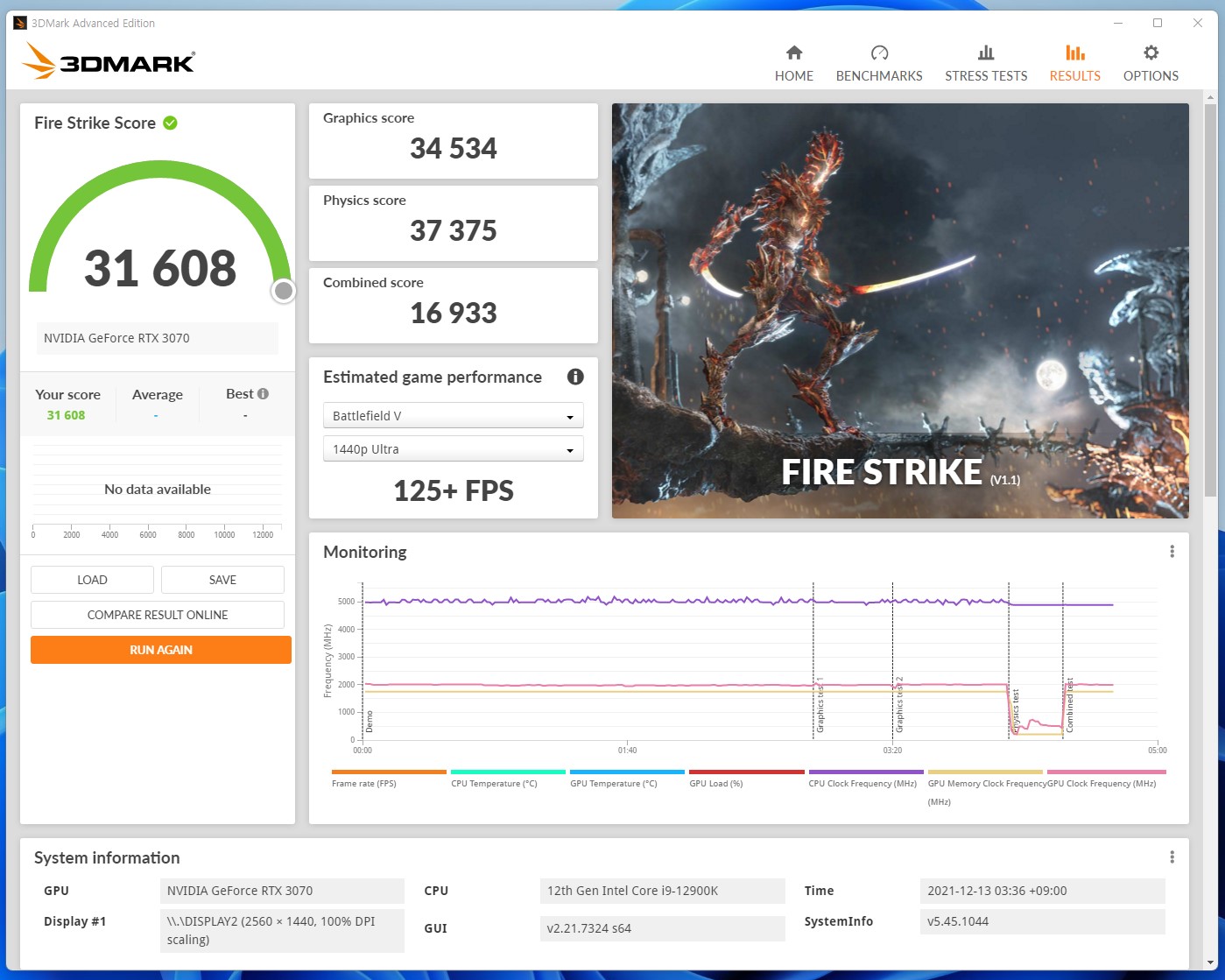The image size is (1225, 980).
Task: Toggle GPU Clock Frequency legend series
Action: click(x=1107, y=779)
